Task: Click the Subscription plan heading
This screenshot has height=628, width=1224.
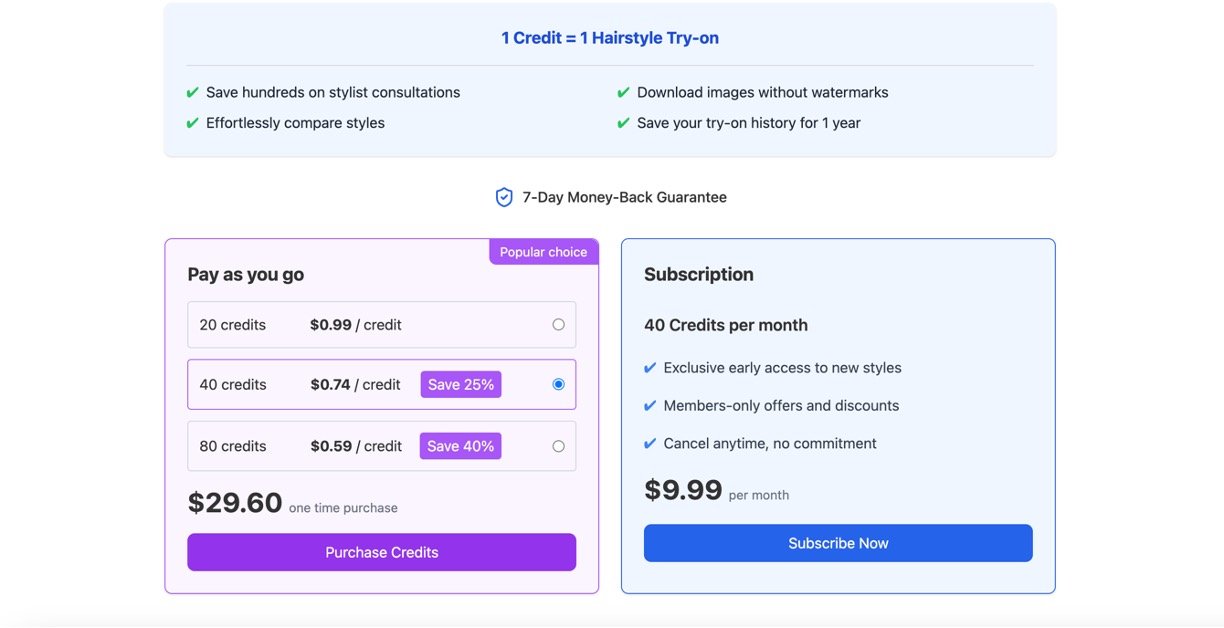Action: click(699, 274)
